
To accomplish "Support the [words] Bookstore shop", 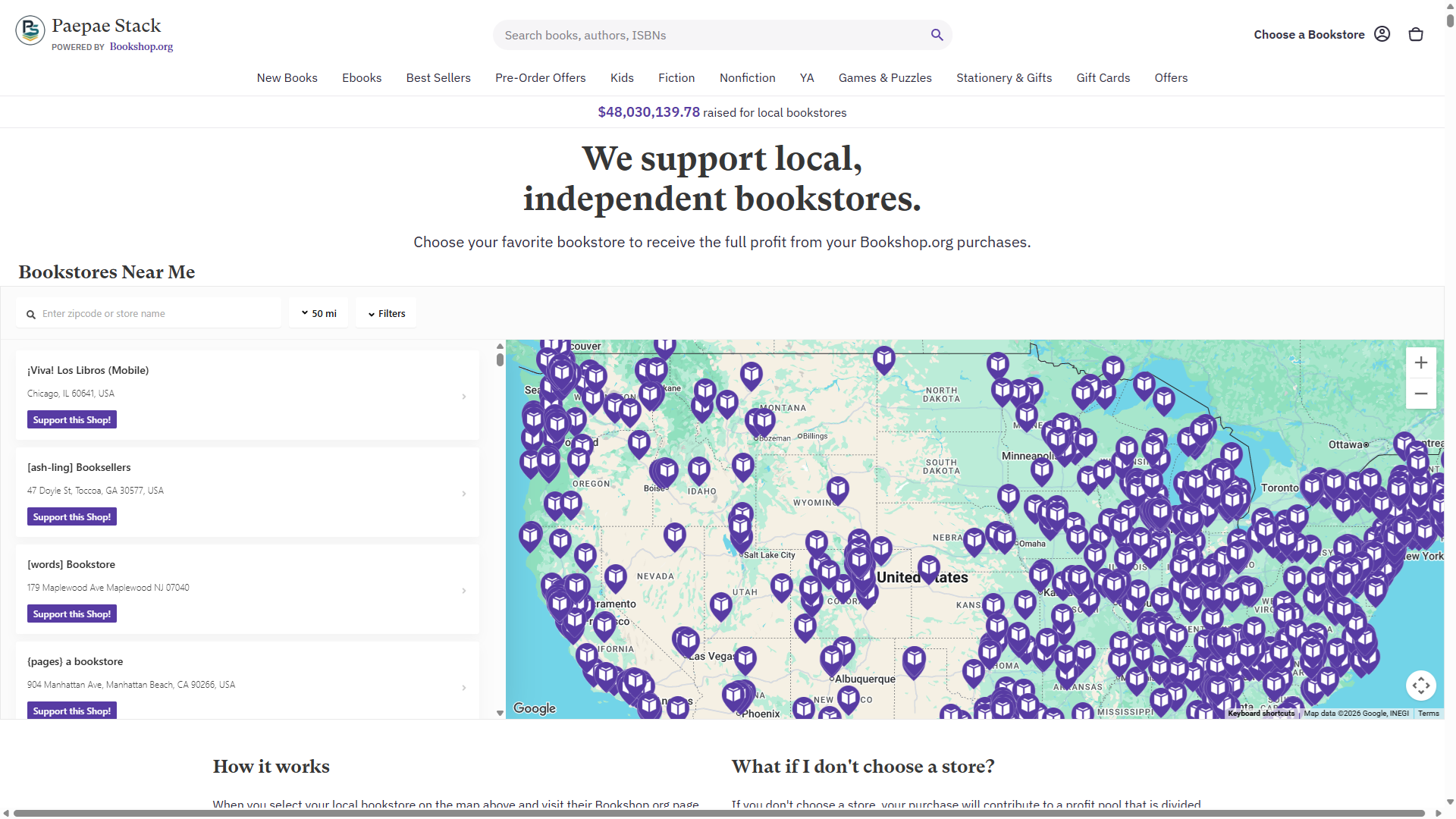I will pos(72,614).
